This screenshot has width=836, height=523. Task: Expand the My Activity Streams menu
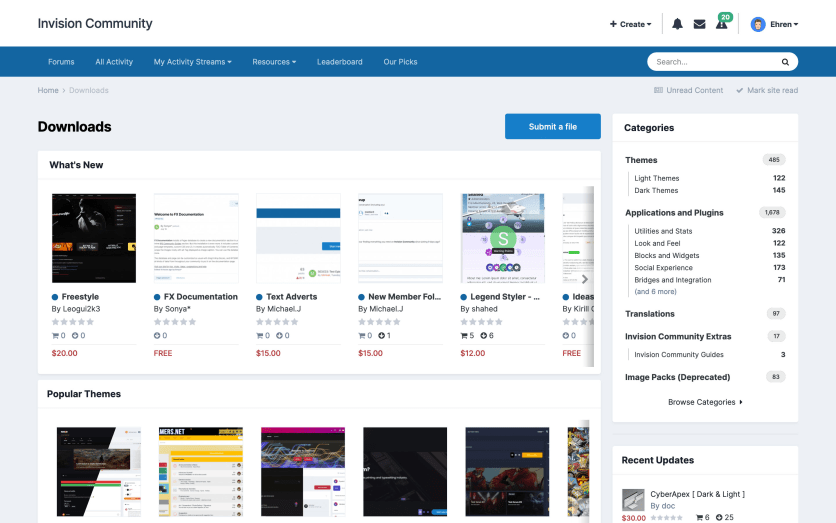pyautogui.click(x=192, y=62)
